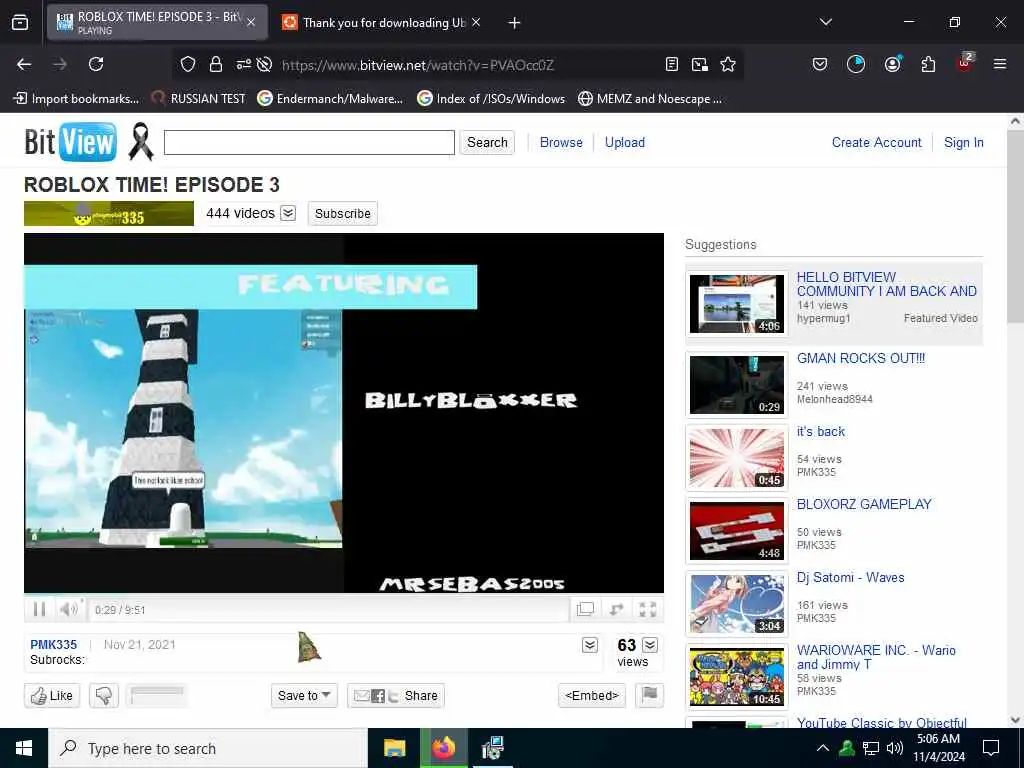Switch to Thank you for downloading tab
1024x768 pixels.
point(381,22)
